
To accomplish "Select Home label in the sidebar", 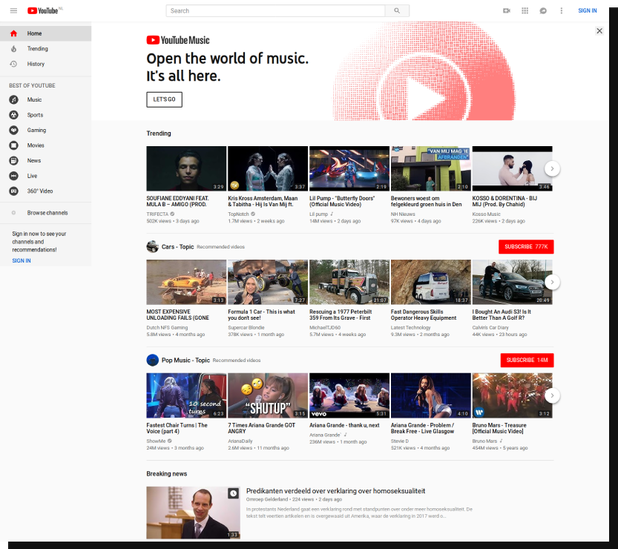I will (x=34, y=33).
